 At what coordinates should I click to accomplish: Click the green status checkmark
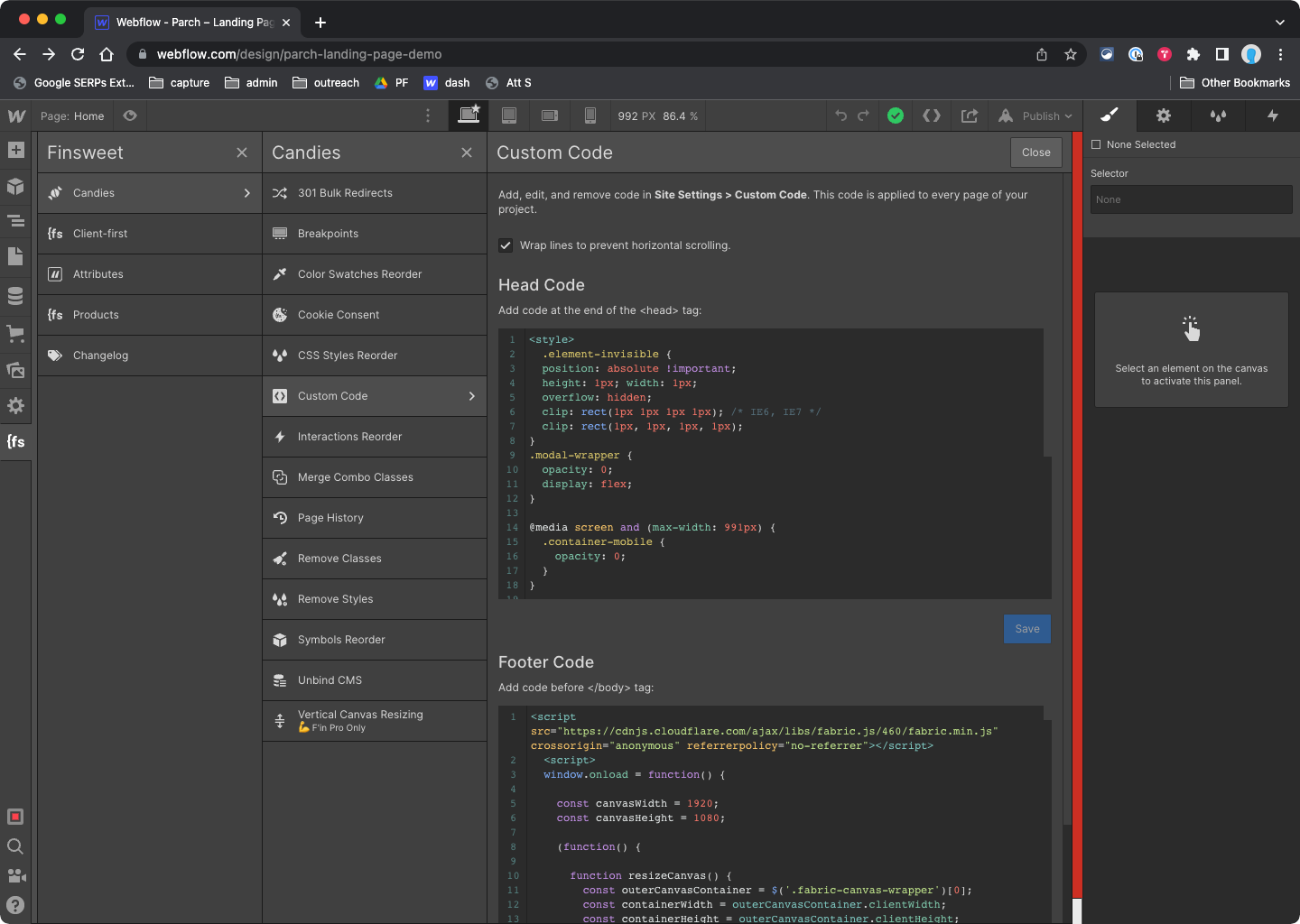click(x=896, y=115)
